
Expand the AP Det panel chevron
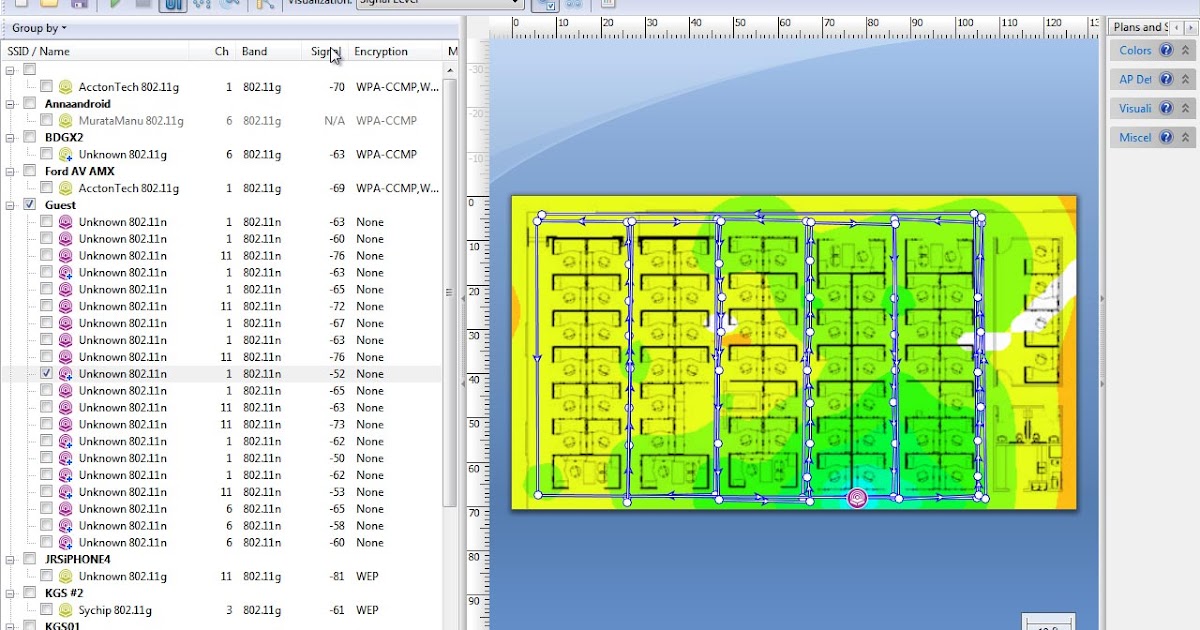tap(1186, 80)
